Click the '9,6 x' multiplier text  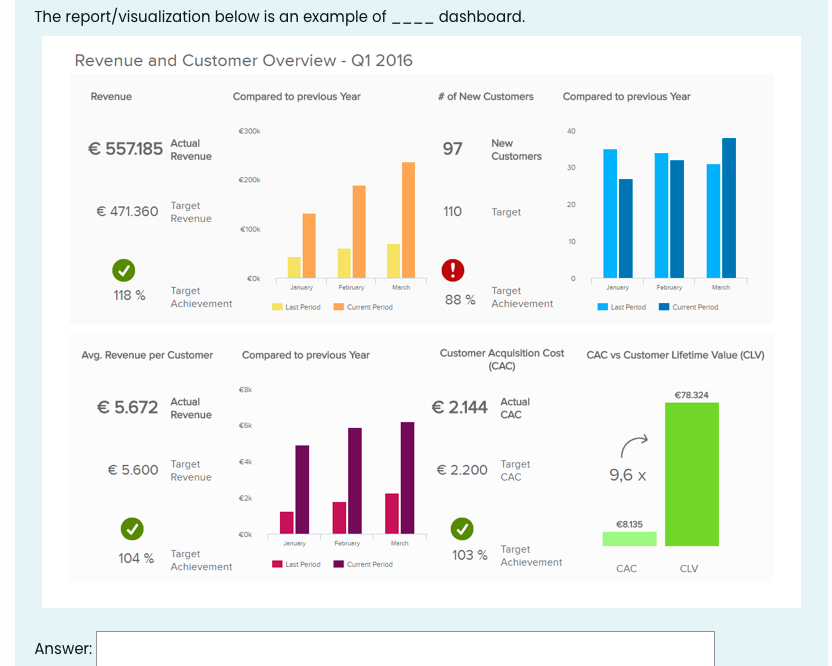(x=628, y=474)
